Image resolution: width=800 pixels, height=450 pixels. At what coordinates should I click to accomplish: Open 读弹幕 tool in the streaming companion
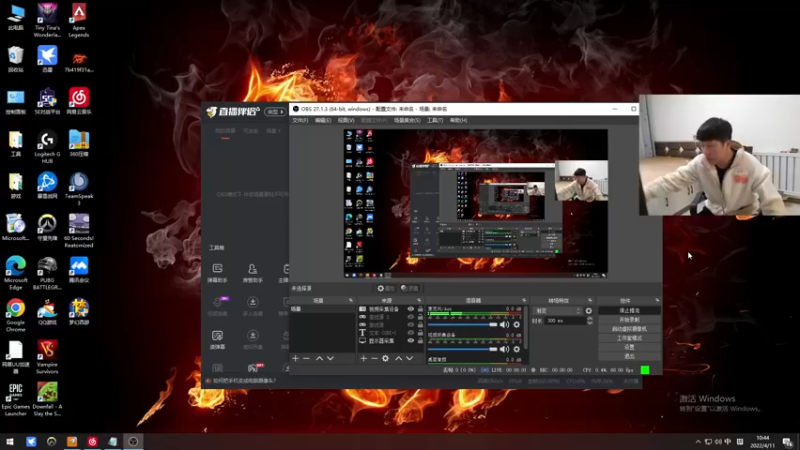[x=217, y=340]
